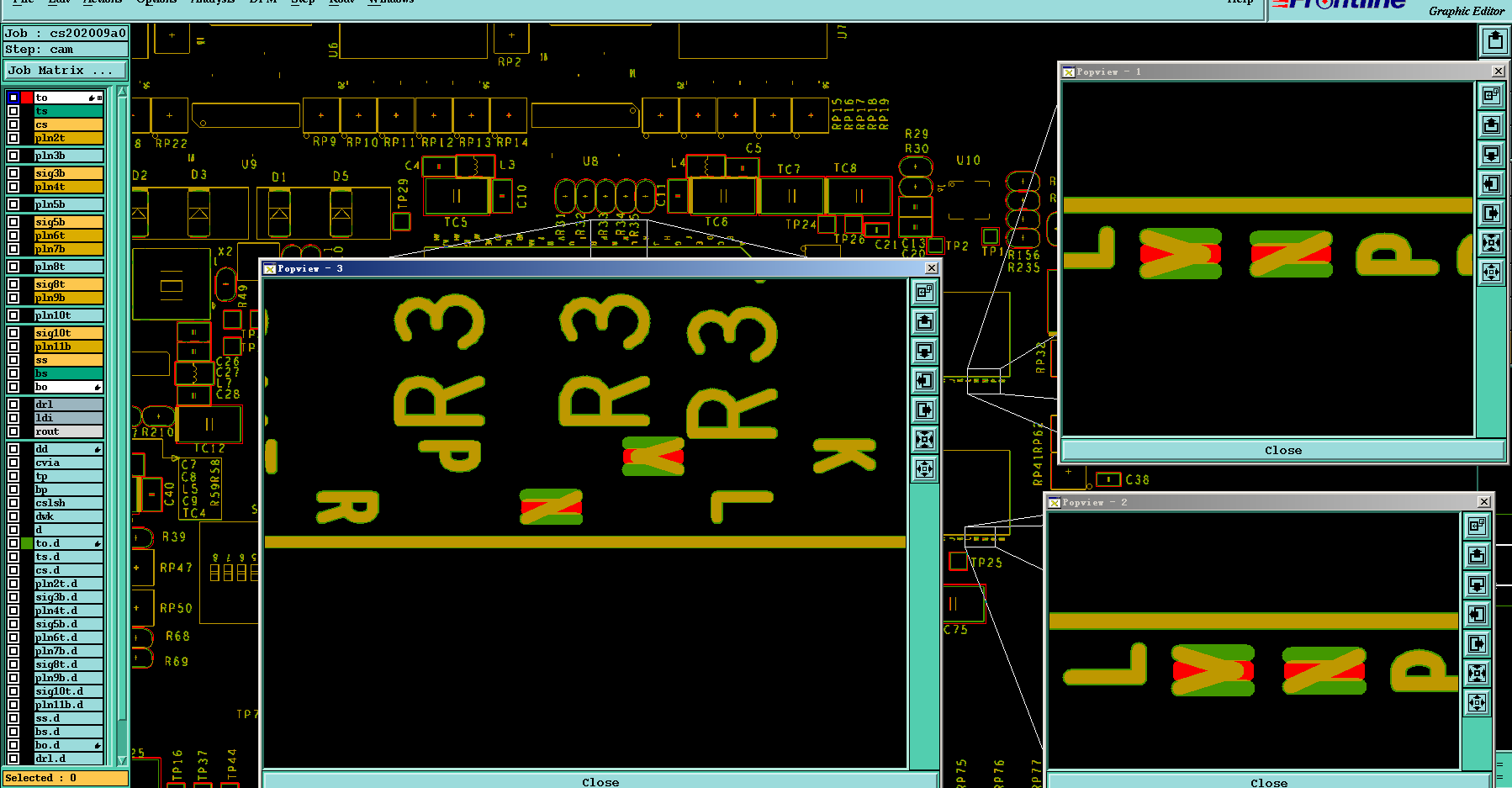The height and width of the screenshot is (788, 1512).
Task: Pan down in Popview 3
Action: (x=924, y=351)
